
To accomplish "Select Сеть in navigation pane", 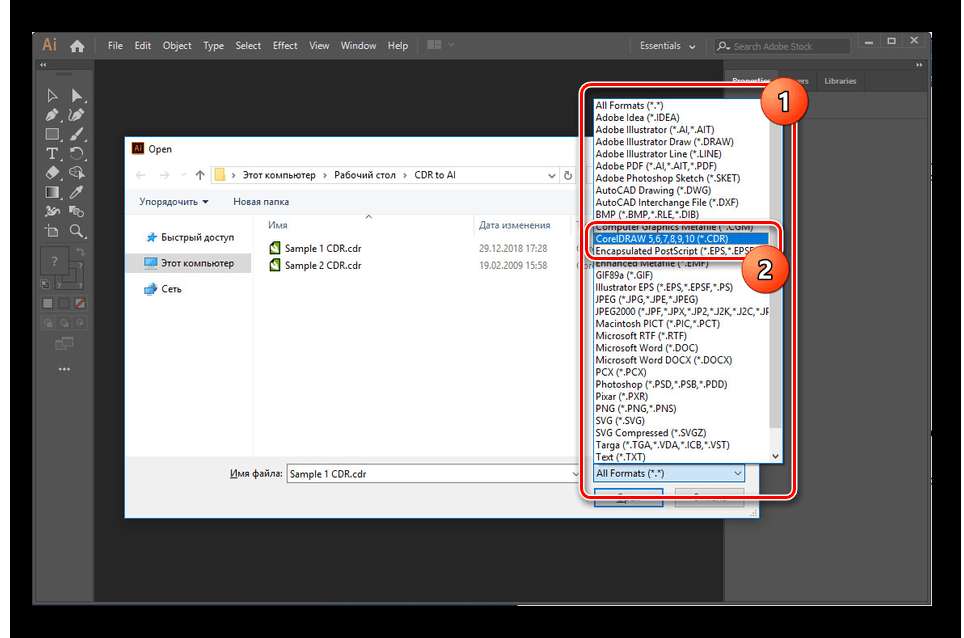I will click(163, 289).
